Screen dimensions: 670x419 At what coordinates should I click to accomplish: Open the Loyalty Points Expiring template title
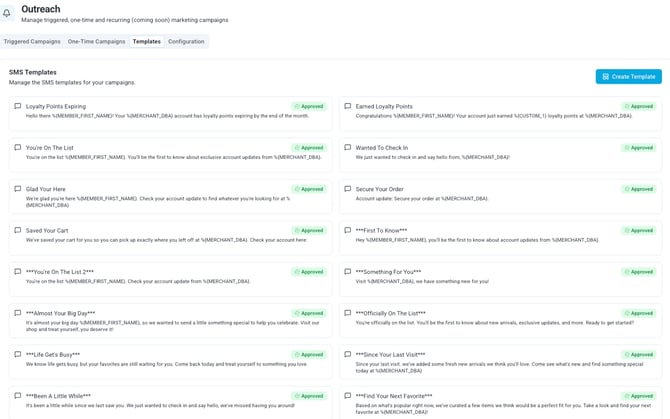56,106
